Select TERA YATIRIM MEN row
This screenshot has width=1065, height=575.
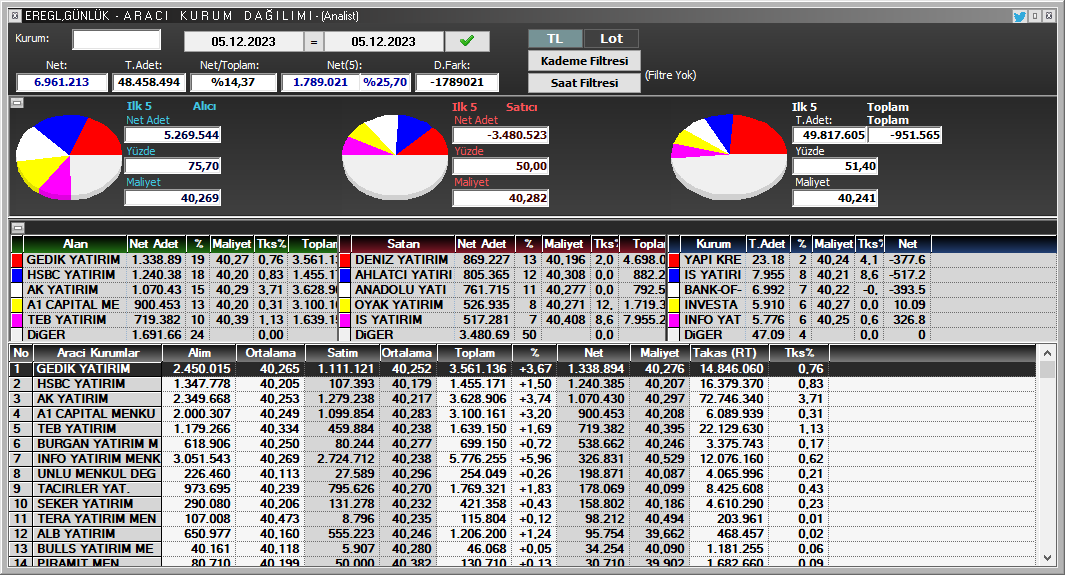tap(522, 519)
